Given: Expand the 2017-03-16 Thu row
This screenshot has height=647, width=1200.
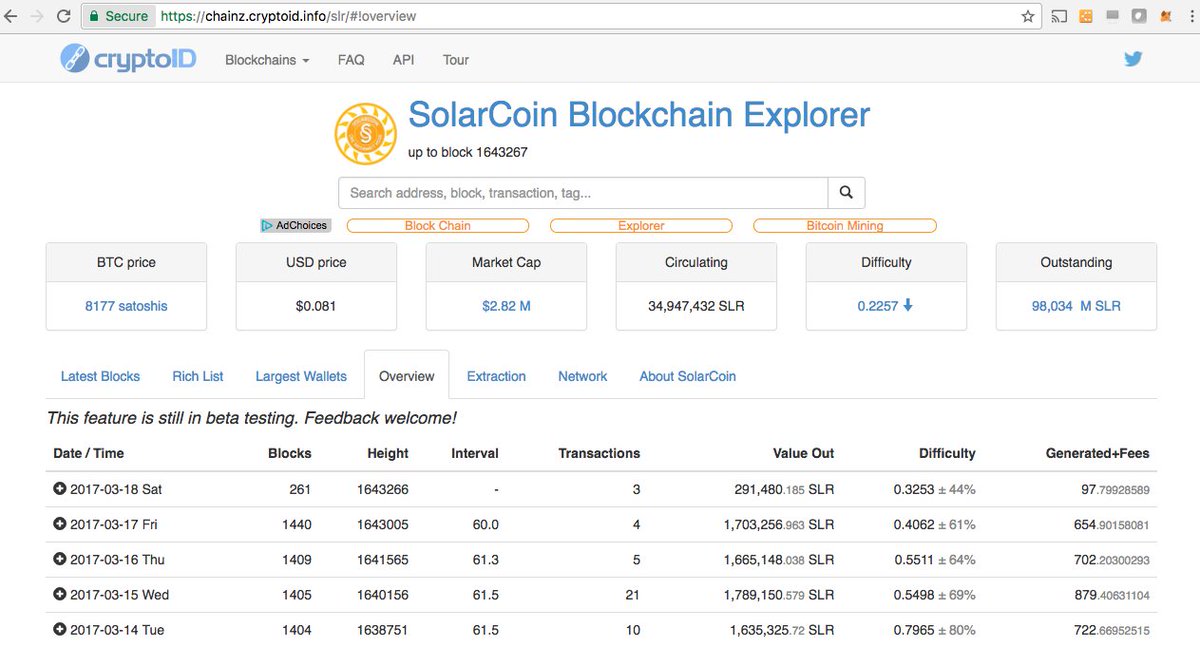Looking at the screenshot, I should tap(59, 559).
